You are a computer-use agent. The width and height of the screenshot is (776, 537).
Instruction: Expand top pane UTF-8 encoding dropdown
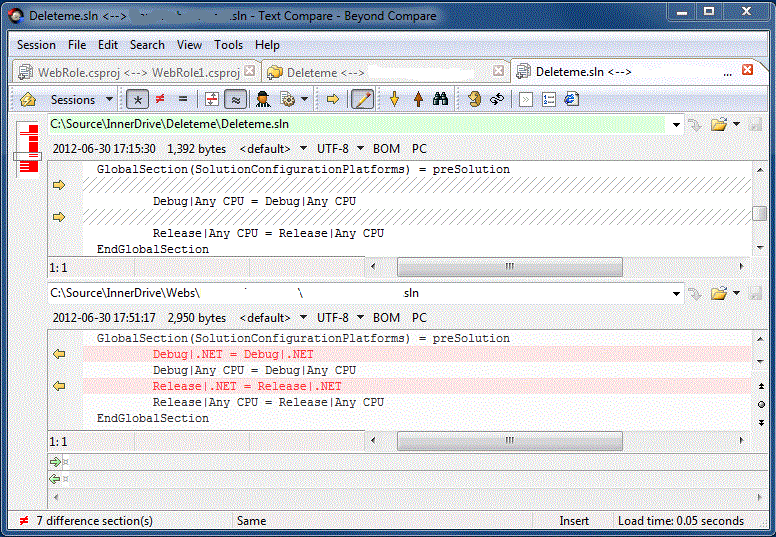[x=340, y=149]
